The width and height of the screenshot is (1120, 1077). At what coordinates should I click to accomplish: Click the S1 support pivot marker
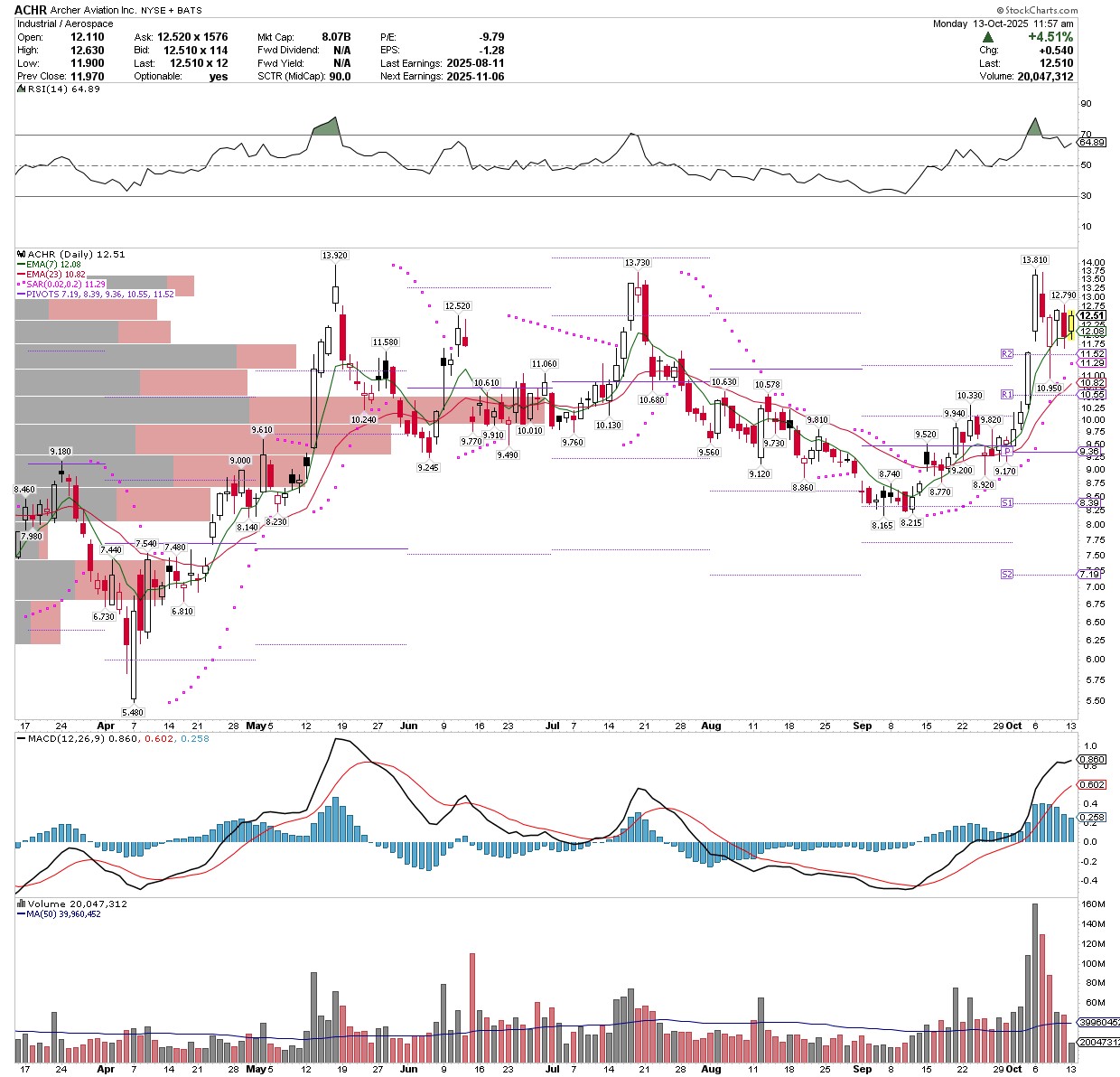pos(1007,502)
